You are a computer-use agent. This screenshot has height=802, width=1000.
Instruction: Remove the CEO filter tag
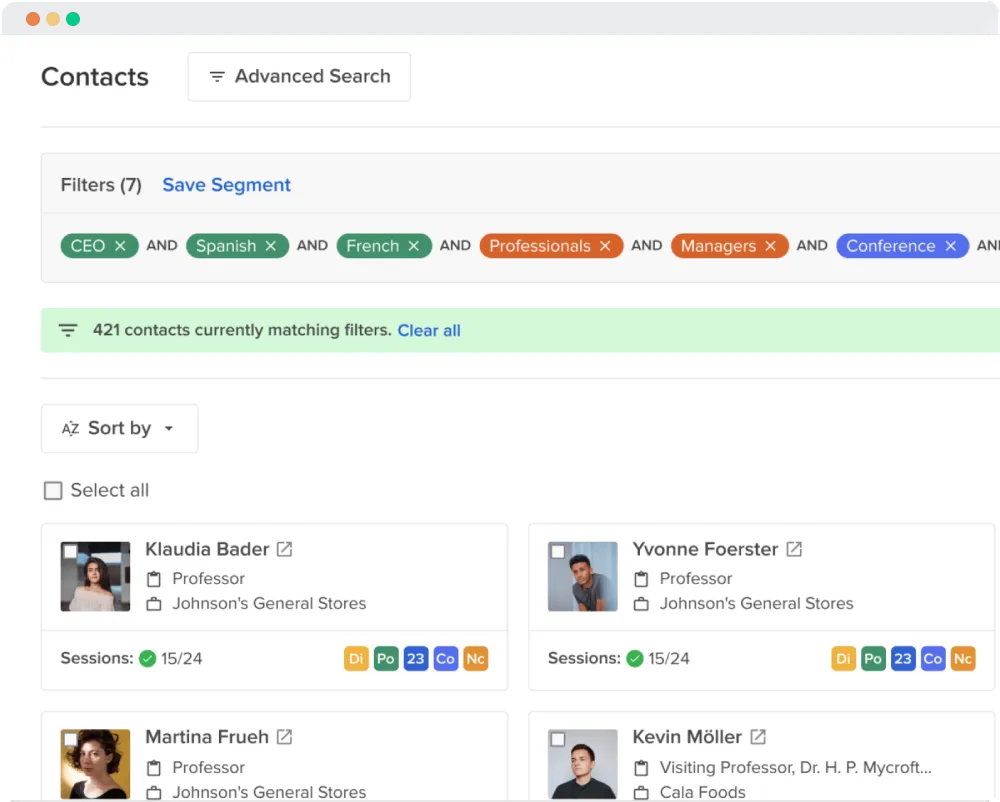[x=120, y=246]
